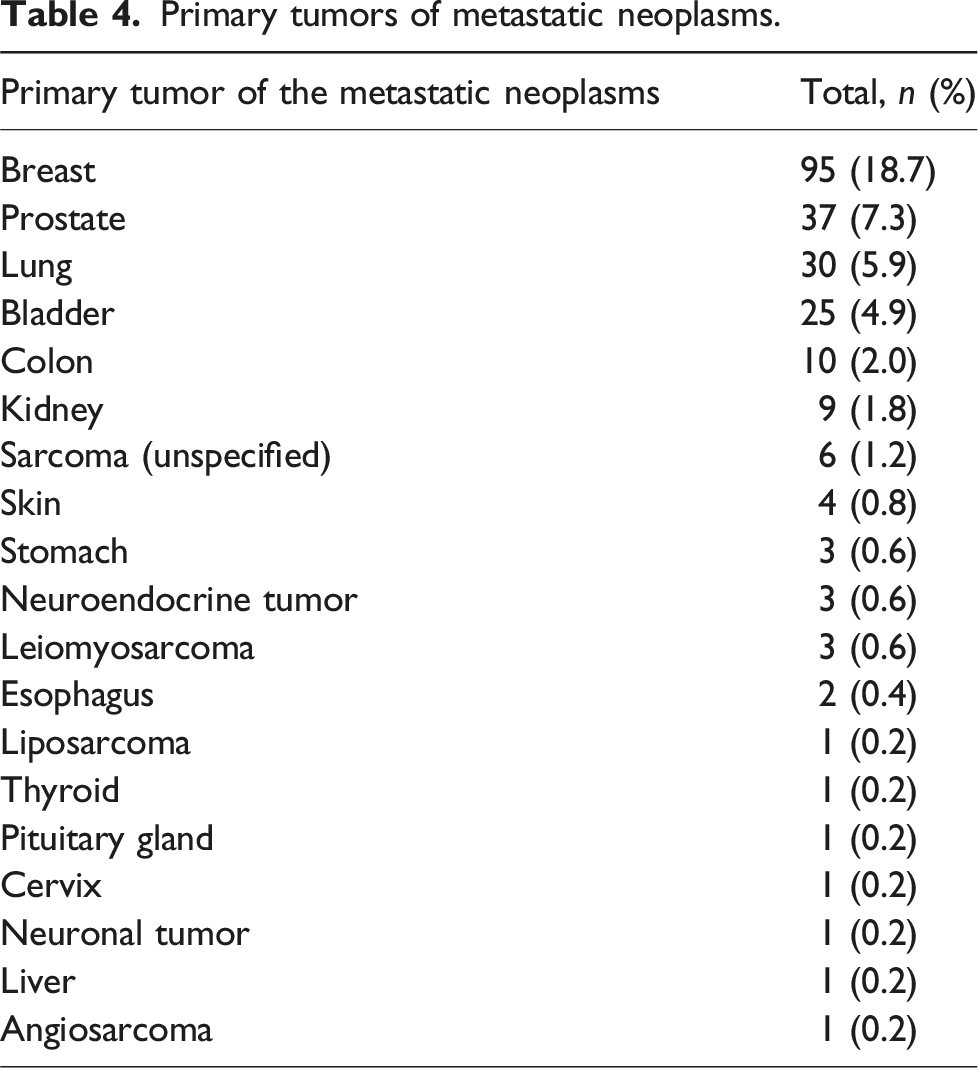Select the Kidney row label
This screenshot has width=978, height=1068.
[52, 409]
